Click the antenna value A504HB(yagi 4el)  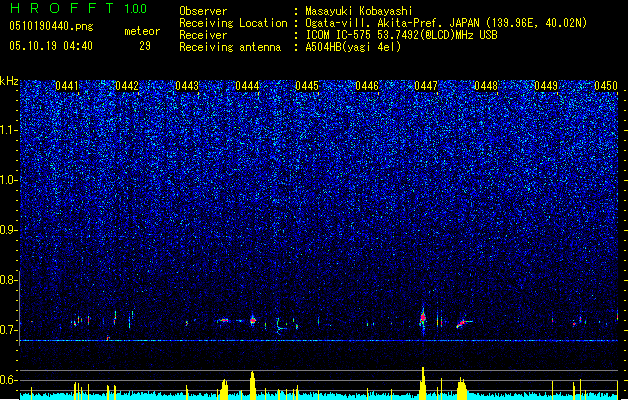(x=353, y=47)
